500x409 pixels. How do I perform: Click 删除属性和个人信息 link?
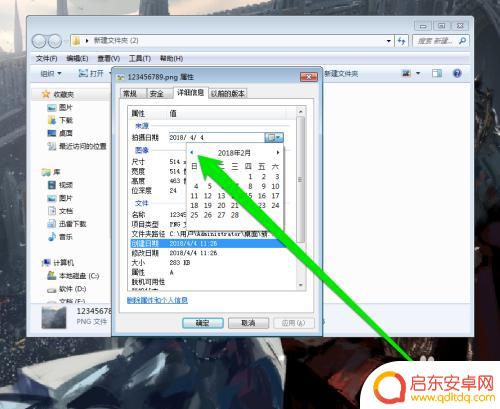[x=157, y=300]
